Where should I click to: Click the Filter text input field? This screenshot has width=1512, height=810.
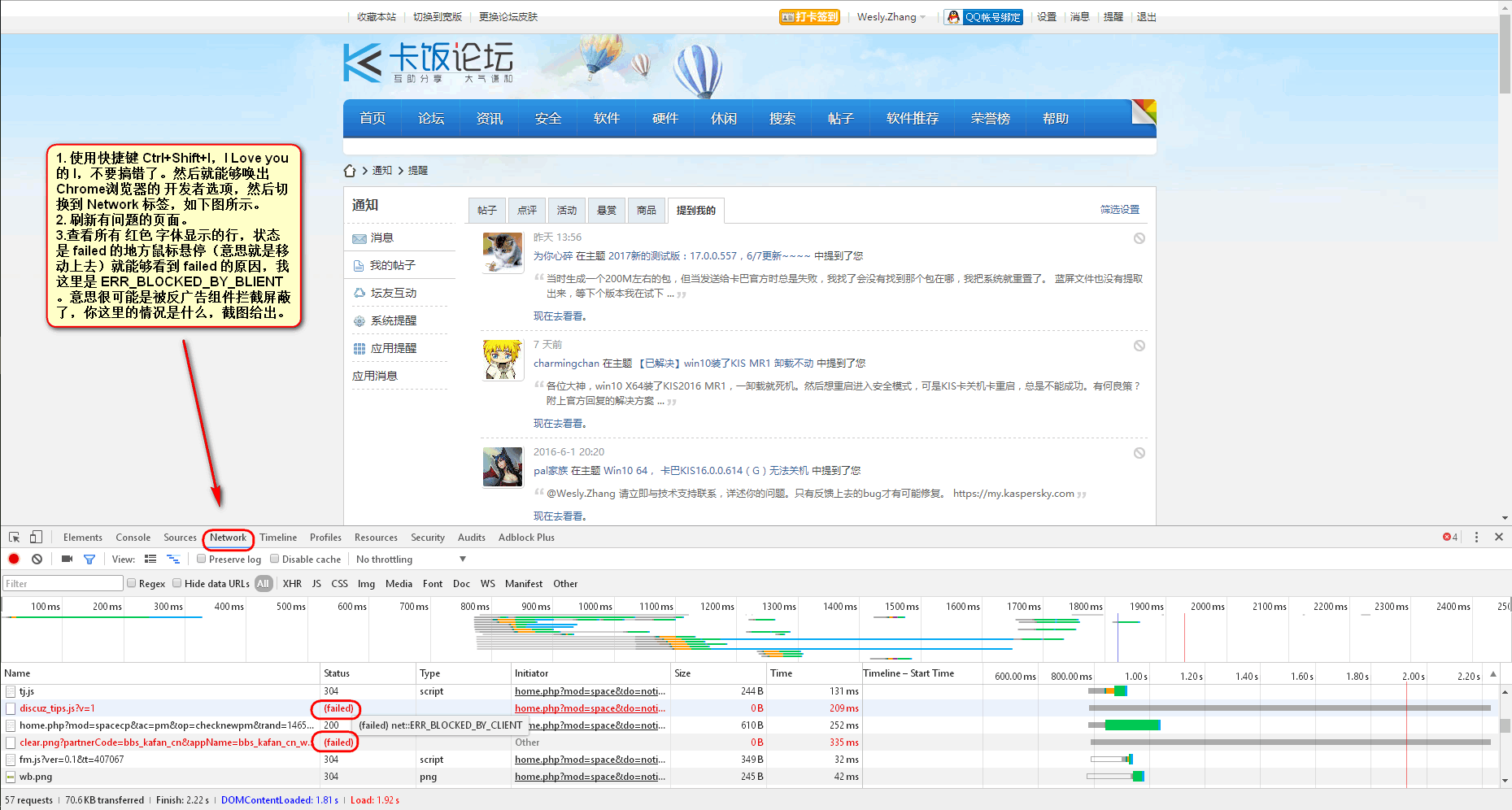click(63, 583)
